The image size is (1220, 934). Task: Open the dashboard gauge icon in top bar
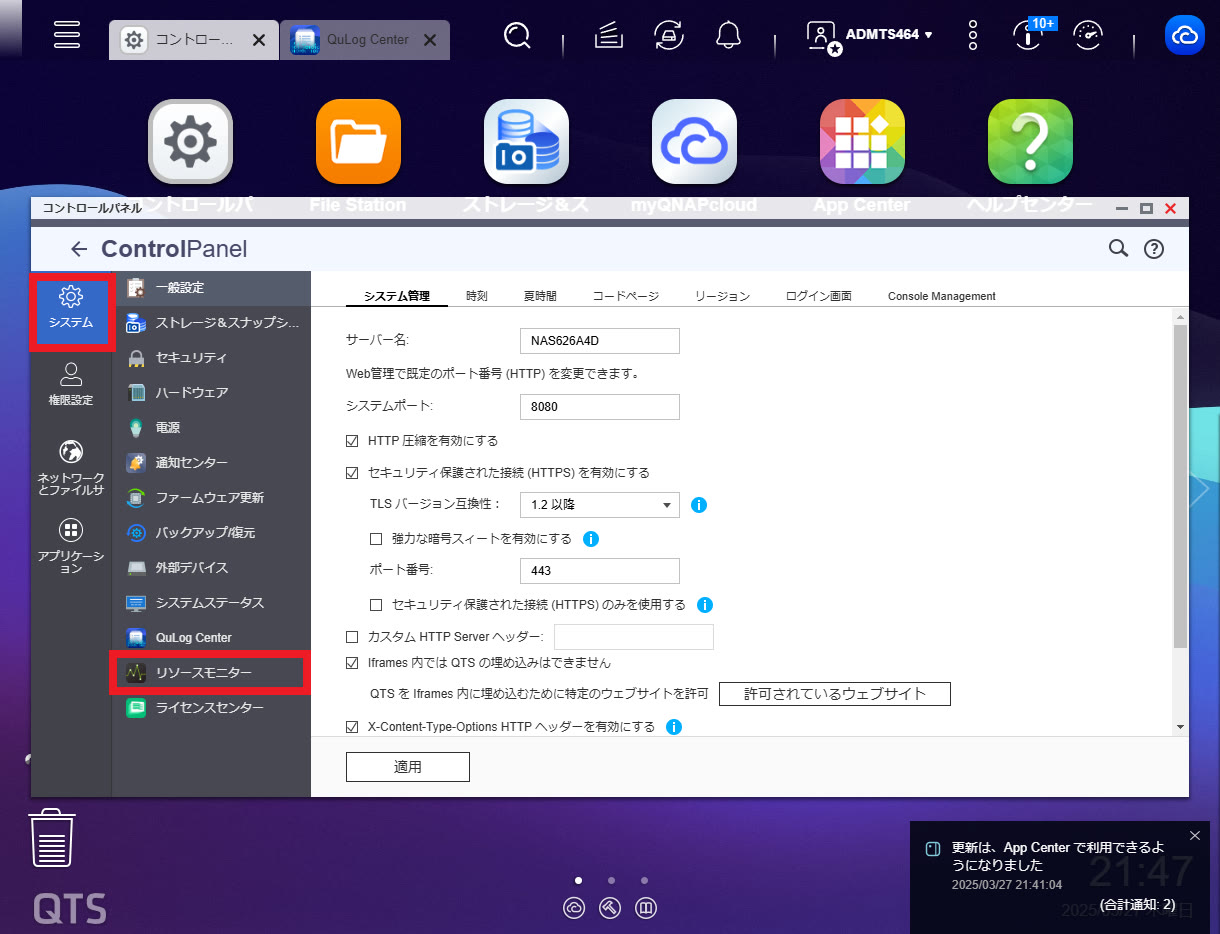pyautogui.click(x=1088, y=36)
